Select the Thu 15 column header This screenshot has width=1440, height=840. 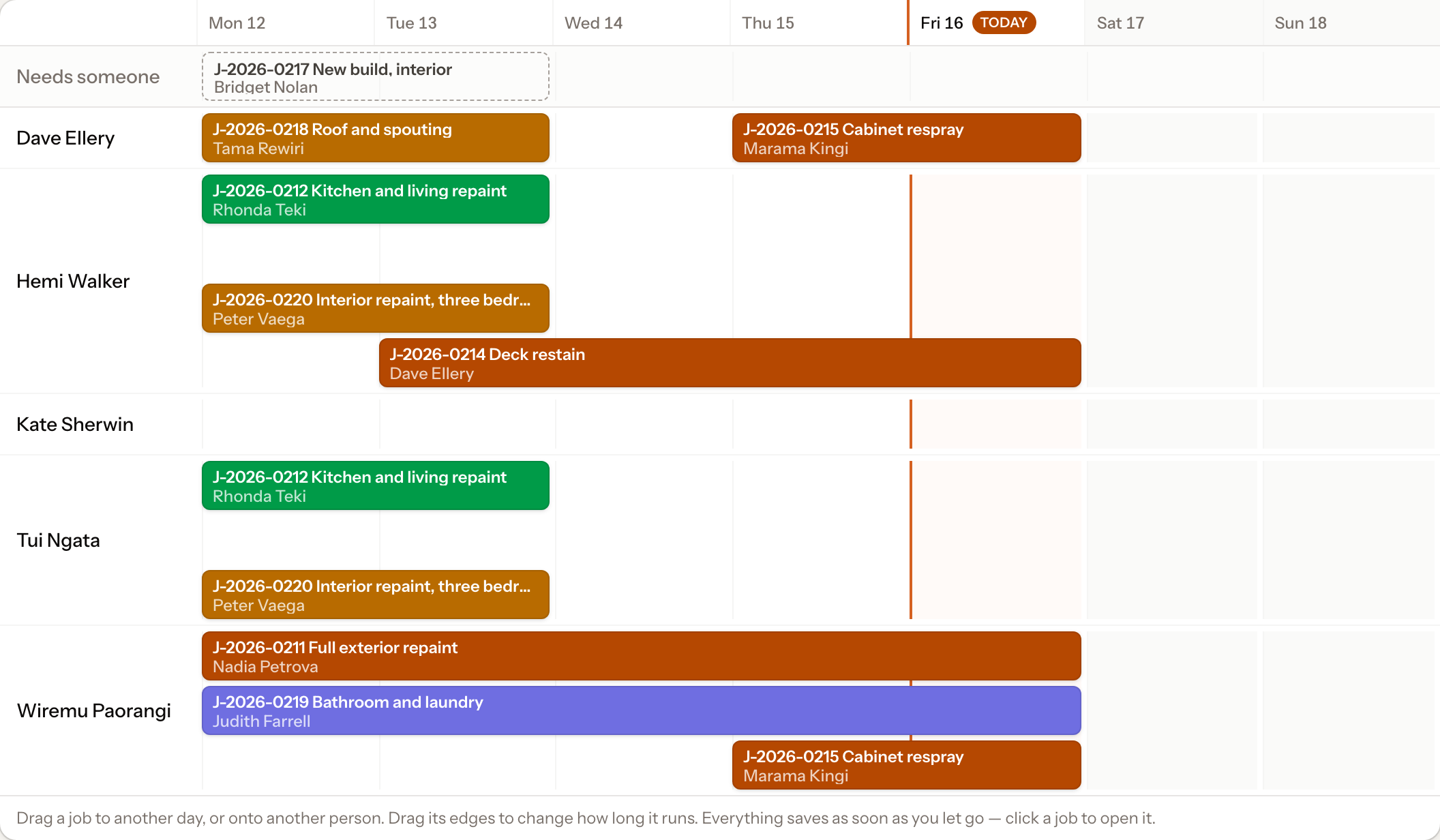[818, 23]
